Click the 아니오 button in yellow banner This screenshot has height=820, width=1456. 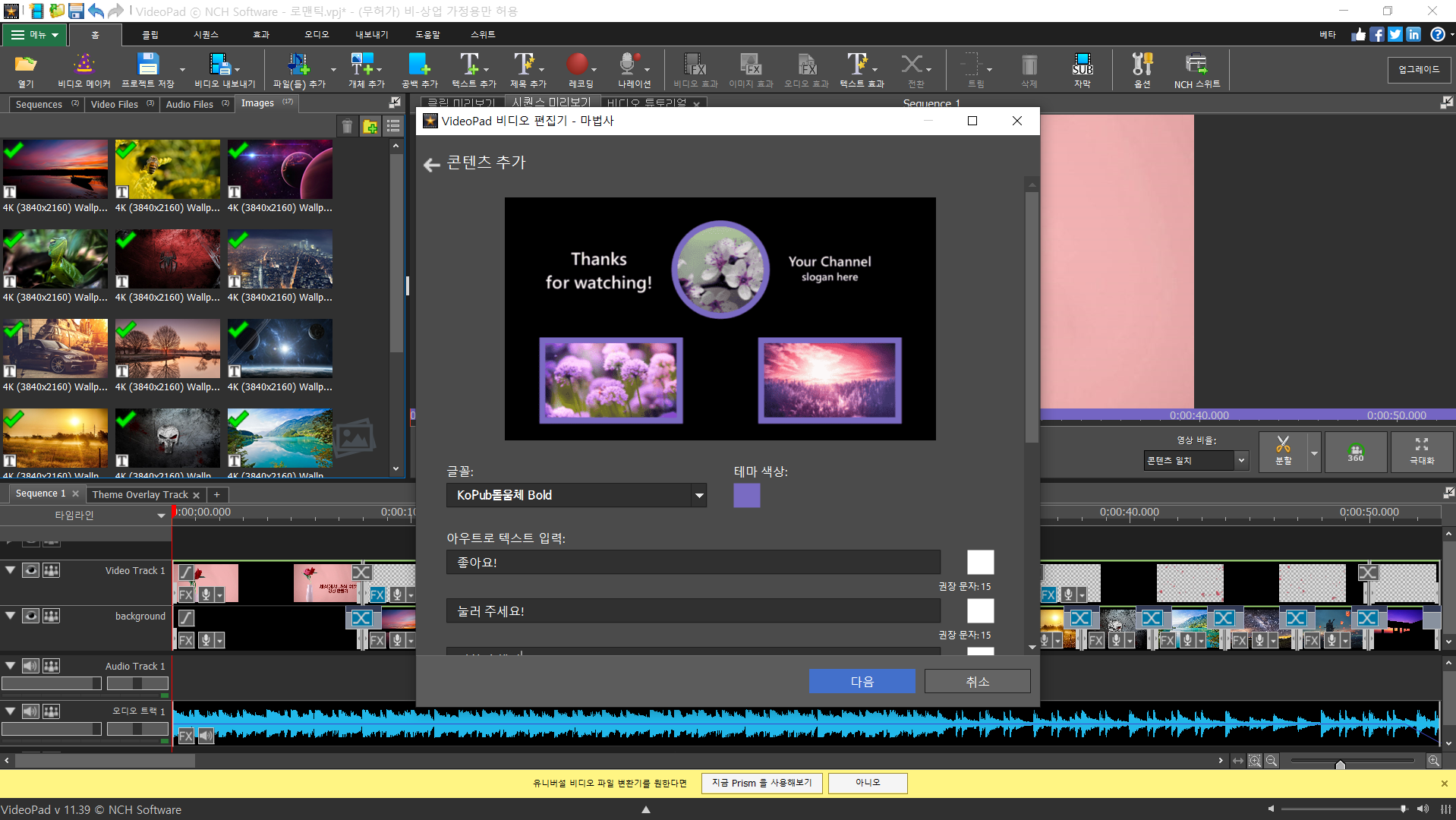click(x=868, y=783)
